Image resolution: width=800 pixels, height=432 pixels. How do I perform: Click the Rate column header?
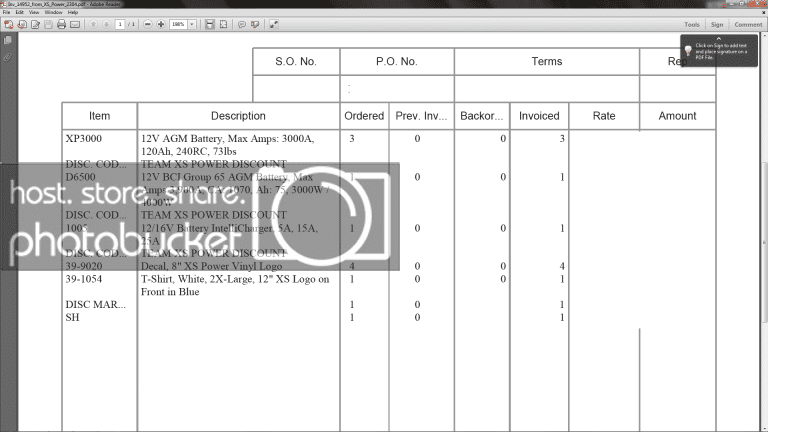tap(604, 116)
